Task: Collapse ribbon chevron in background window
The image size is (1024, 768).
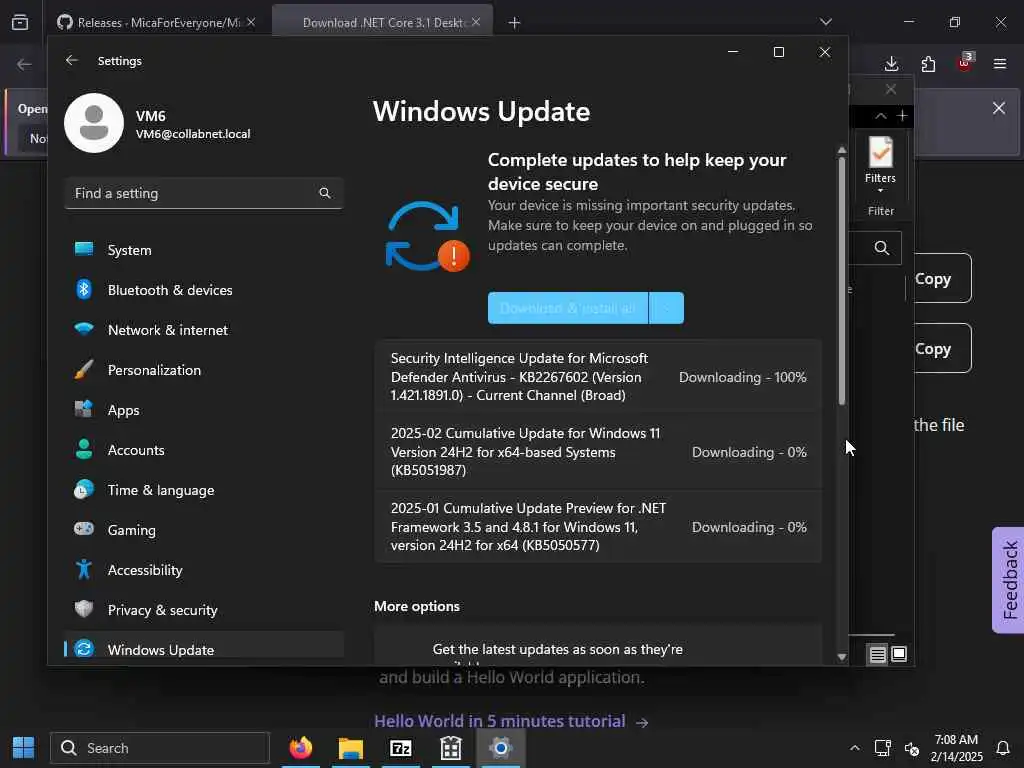Action: click(881, 116)
